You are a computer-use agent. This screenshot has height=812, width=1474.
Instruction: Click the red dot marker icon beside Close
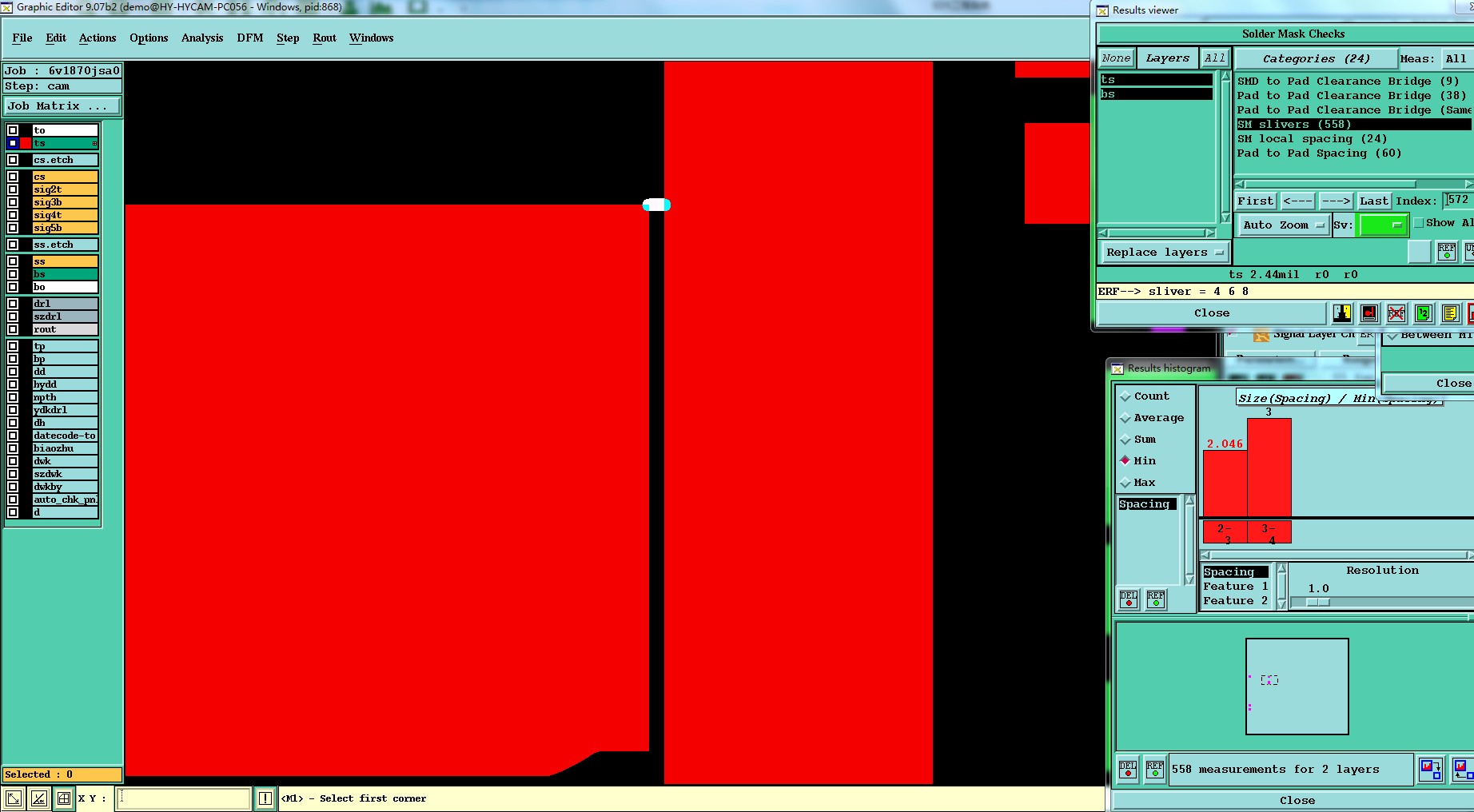[1369, 313]
